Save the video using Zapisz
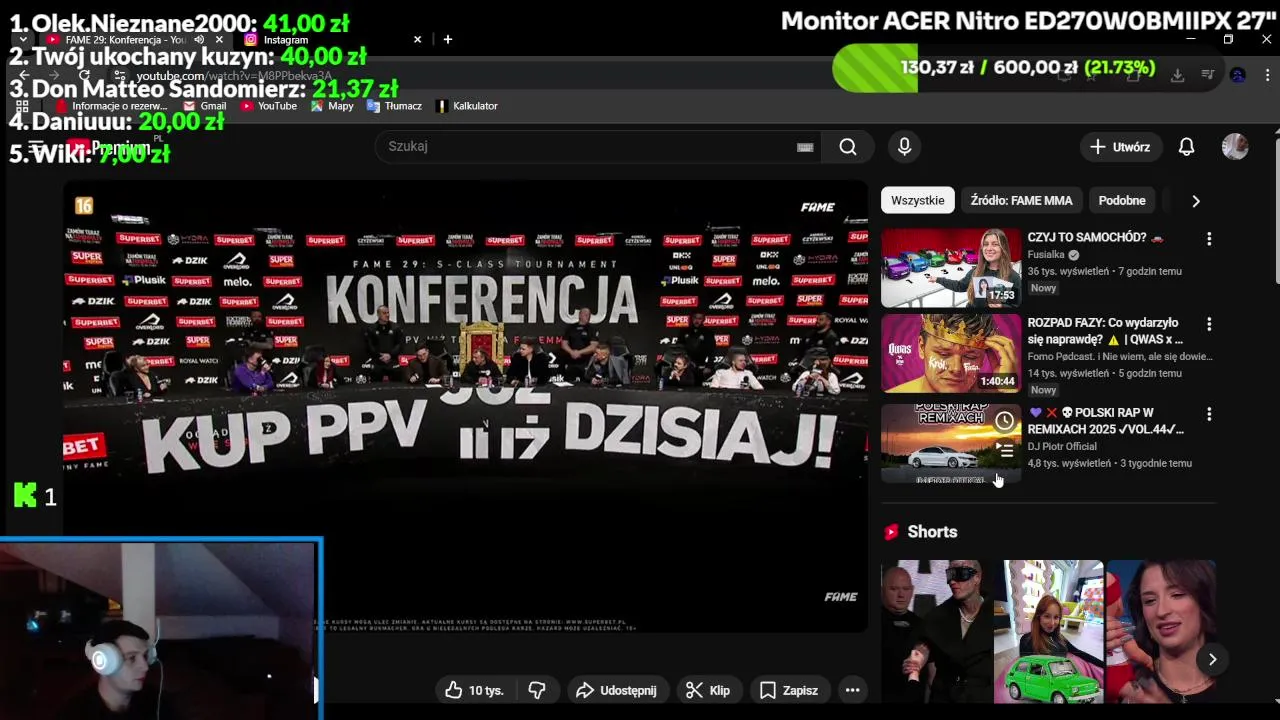Screen dimensions: 1280x720 click(789, 690)
